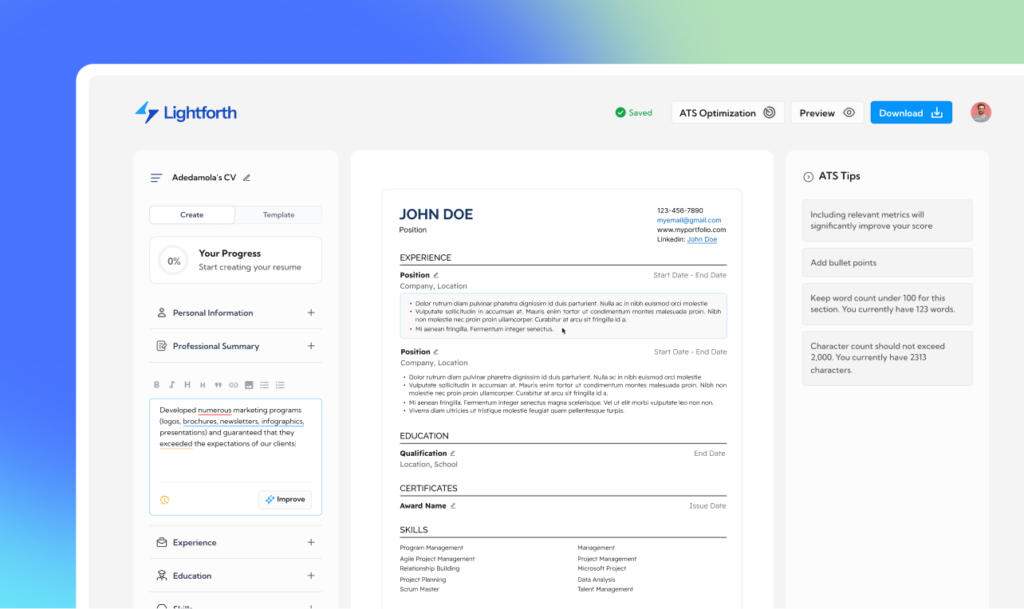Expand the Experience section
The height and width of the screenshot is (609, 1024).
311,543
